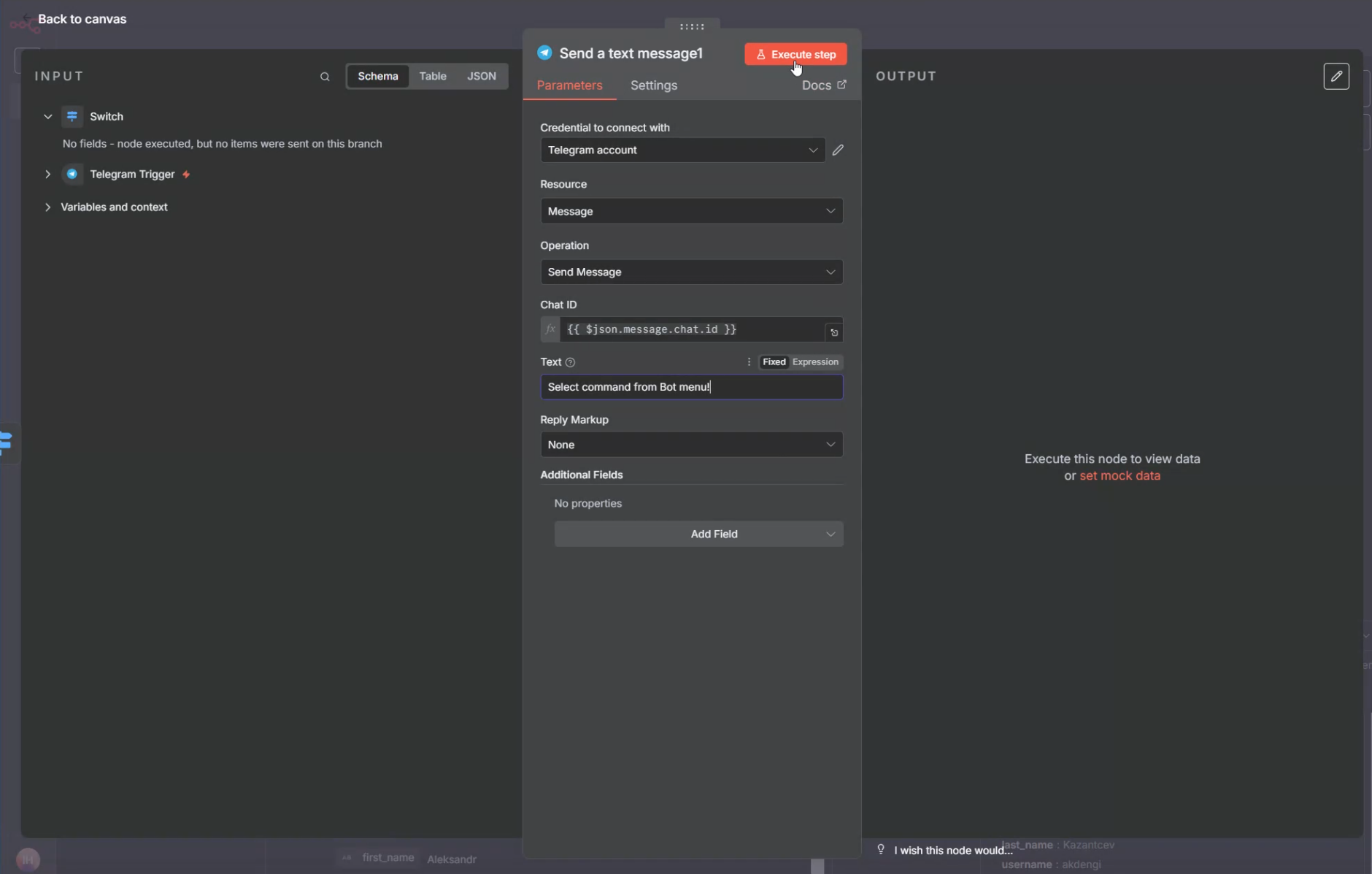Click the Execute step button
This screenshot has width=1372, height=874.
pos(795,54)
